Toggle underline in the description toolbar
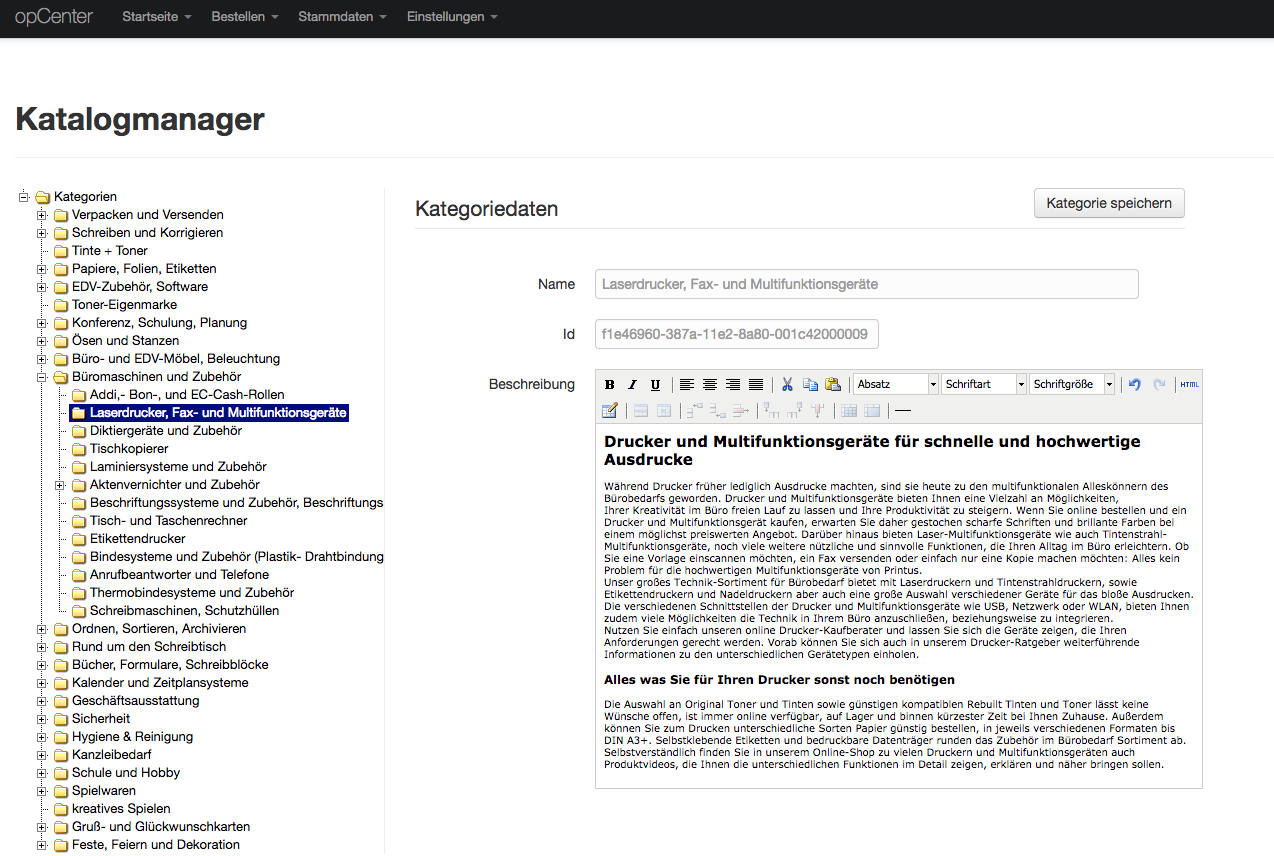 655,385
